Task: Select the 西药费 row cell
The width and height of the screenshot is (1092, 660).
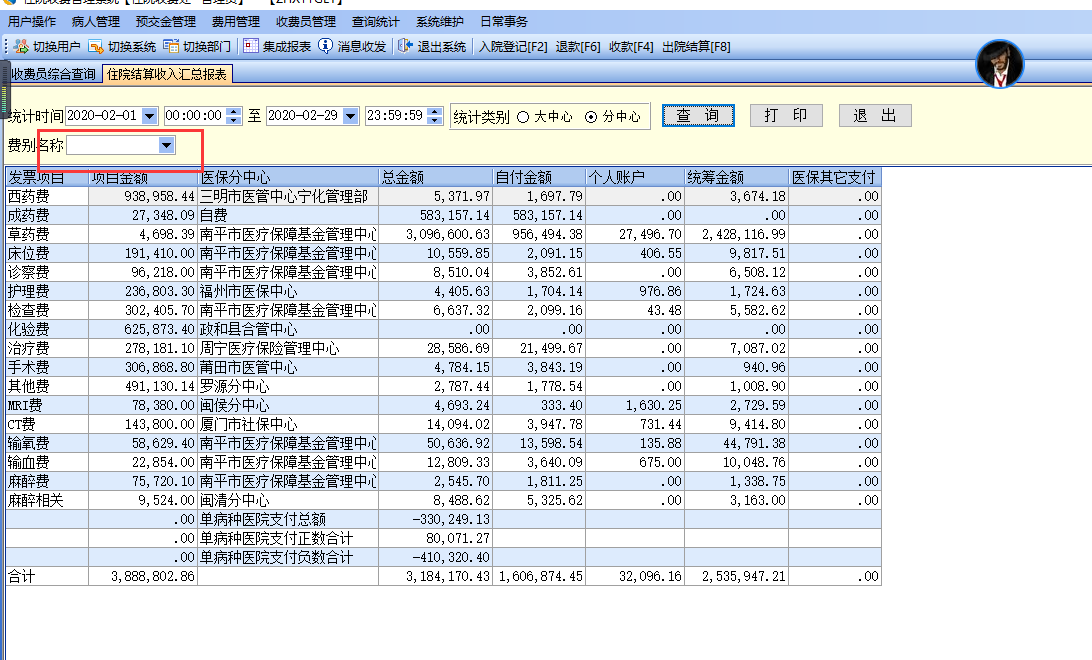Action: pos(47,196)
